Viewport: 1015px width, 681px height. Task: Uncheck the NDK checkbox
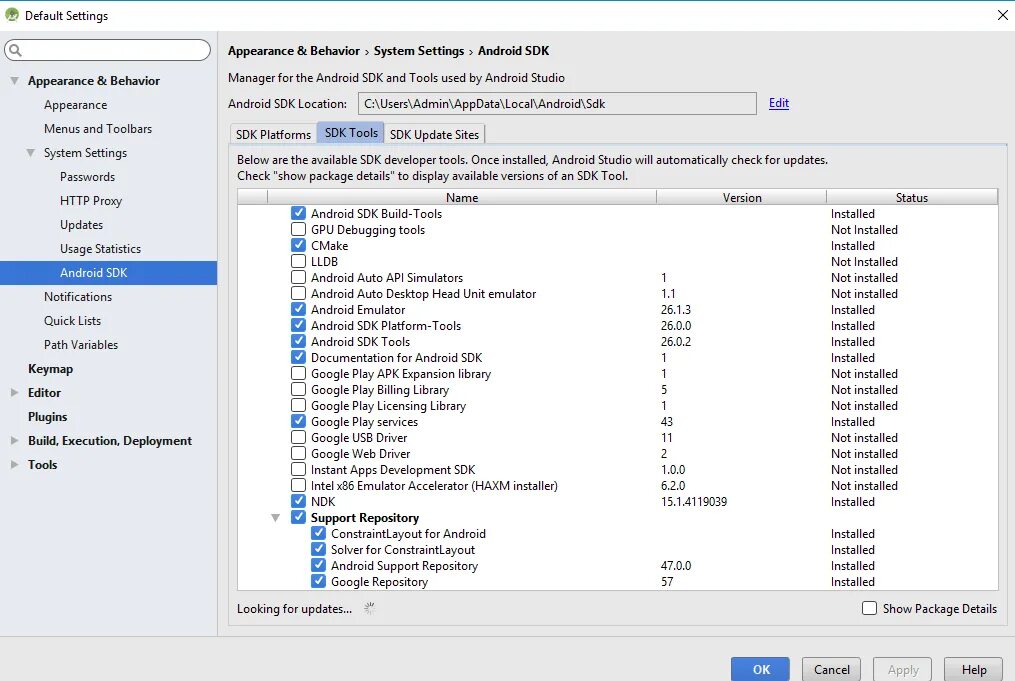point(298,501)
